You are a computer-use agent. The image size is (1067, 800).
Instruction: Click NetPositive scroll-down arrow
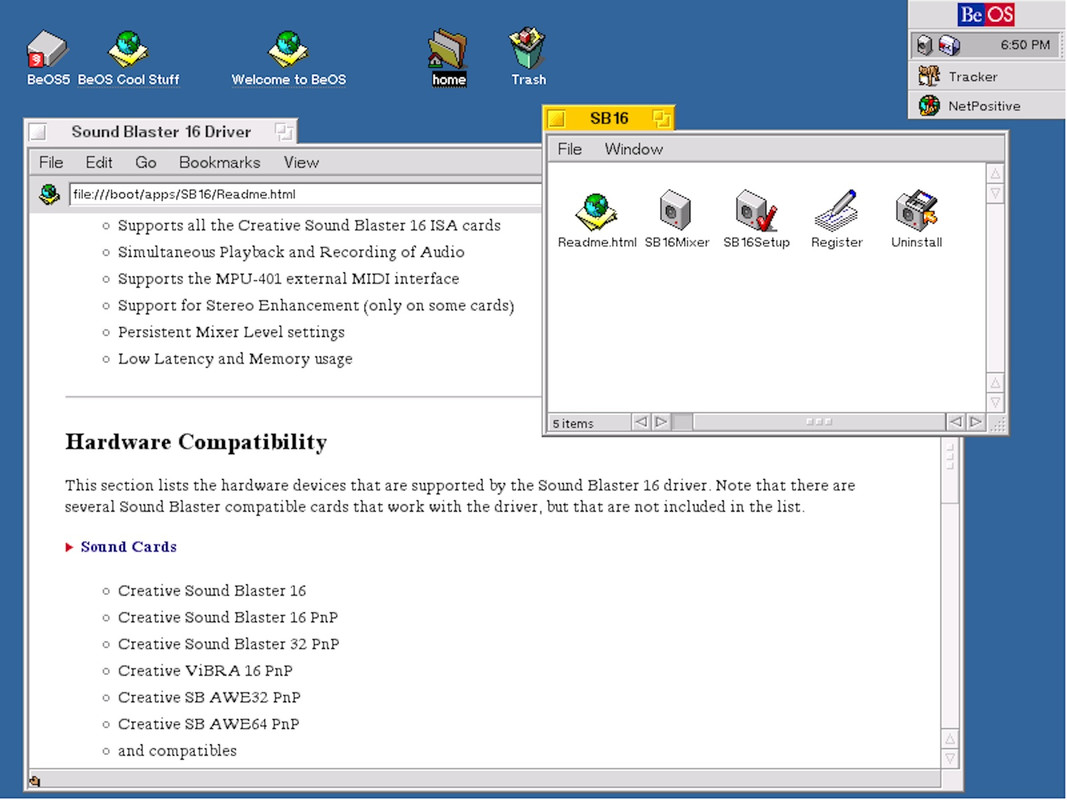point(950,759)
